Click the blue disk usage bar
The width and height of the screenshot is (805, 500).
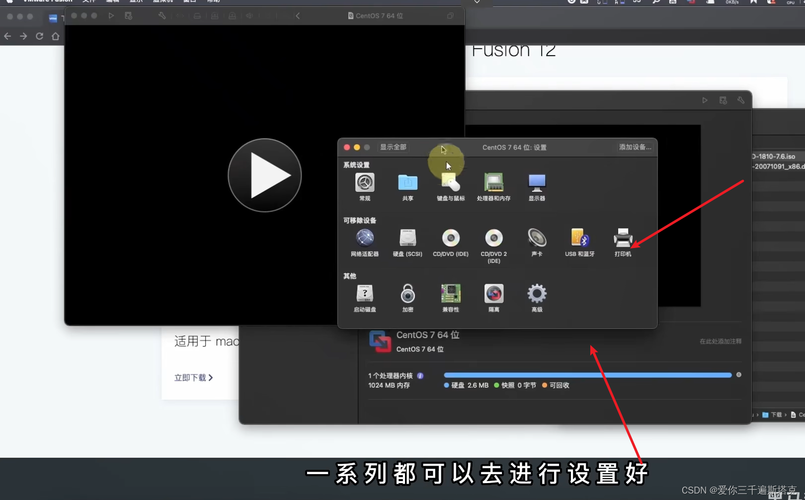588,375
